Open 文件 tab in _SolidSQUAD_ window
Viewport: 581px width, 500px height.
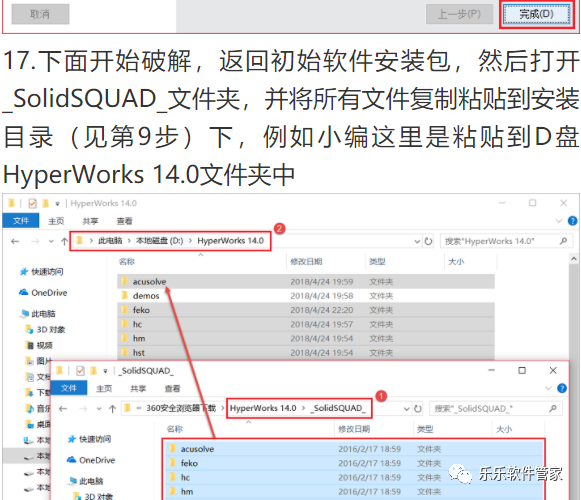tap(69, 388)
